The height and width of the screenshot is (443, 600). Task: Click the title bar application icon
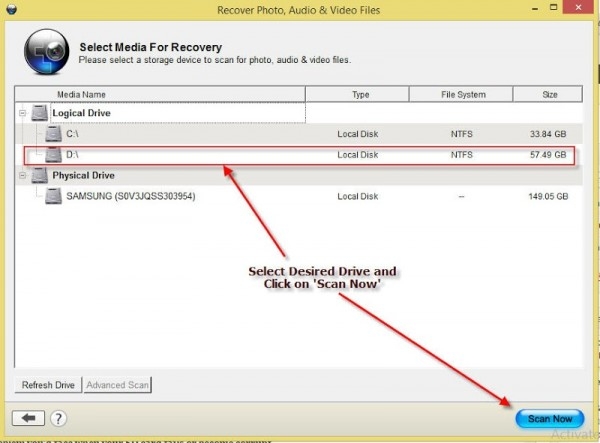[x=12, y=9]
